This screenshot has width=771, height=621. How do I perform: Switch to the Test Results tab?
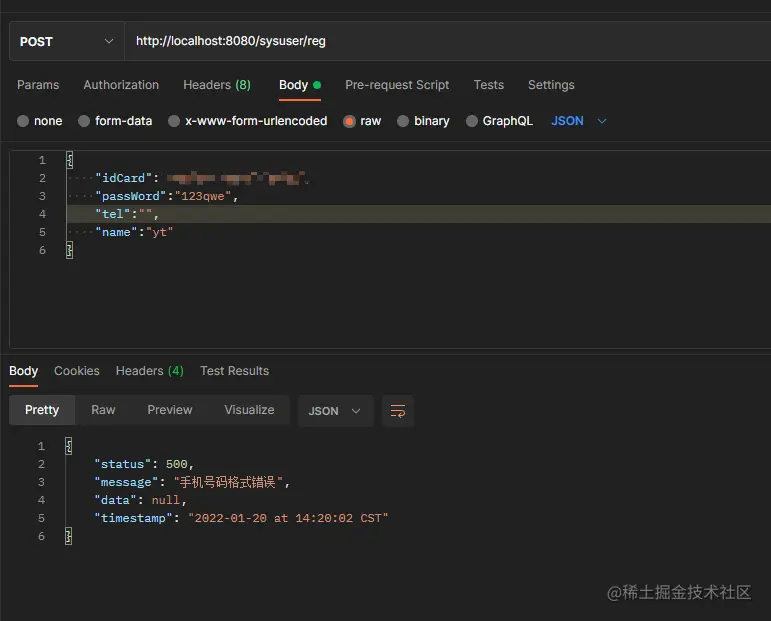(x=235, y=371)
